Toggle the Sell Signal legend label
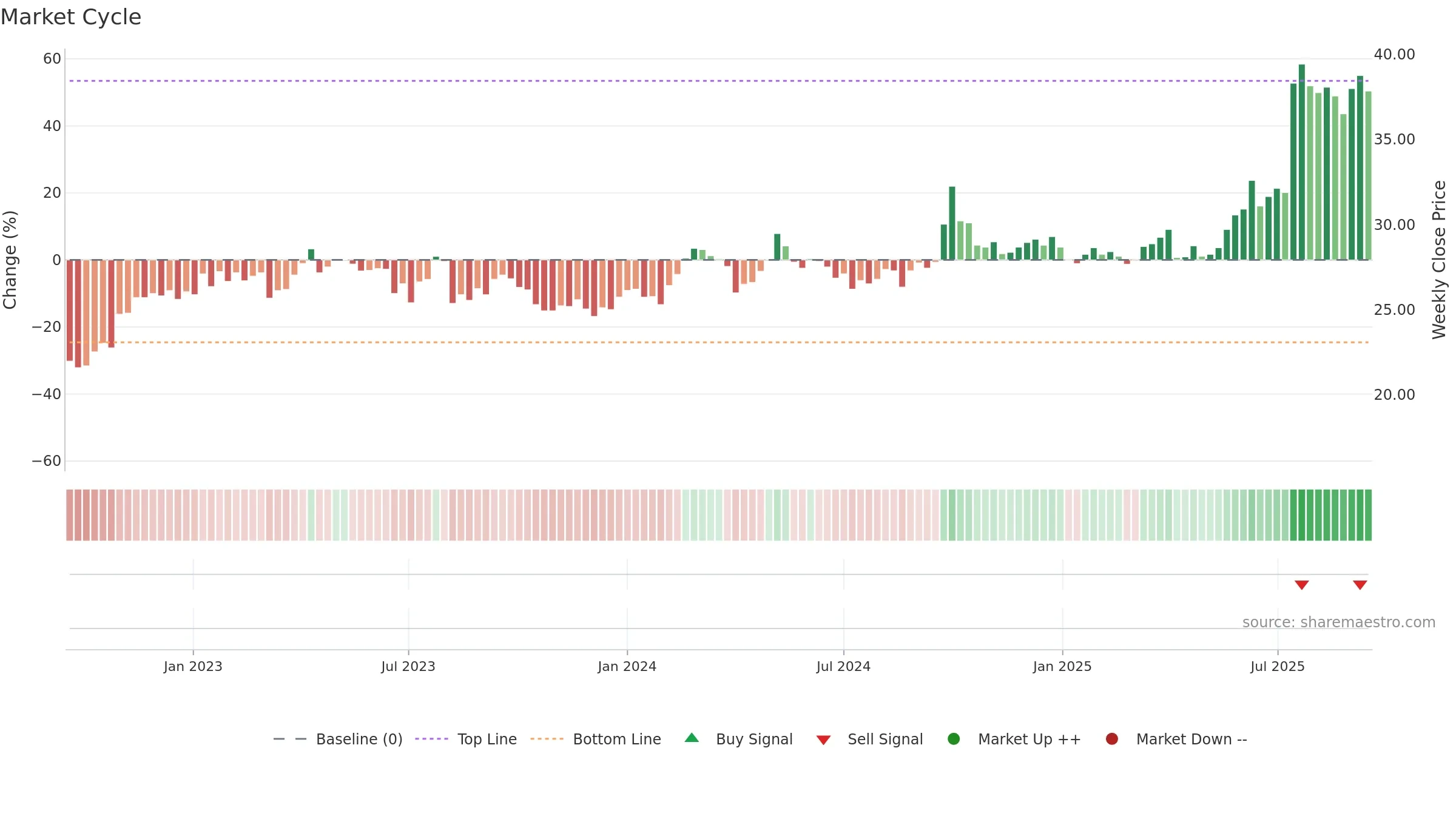The width and height of the screenshot is (1456, 819). coord(885,739)
